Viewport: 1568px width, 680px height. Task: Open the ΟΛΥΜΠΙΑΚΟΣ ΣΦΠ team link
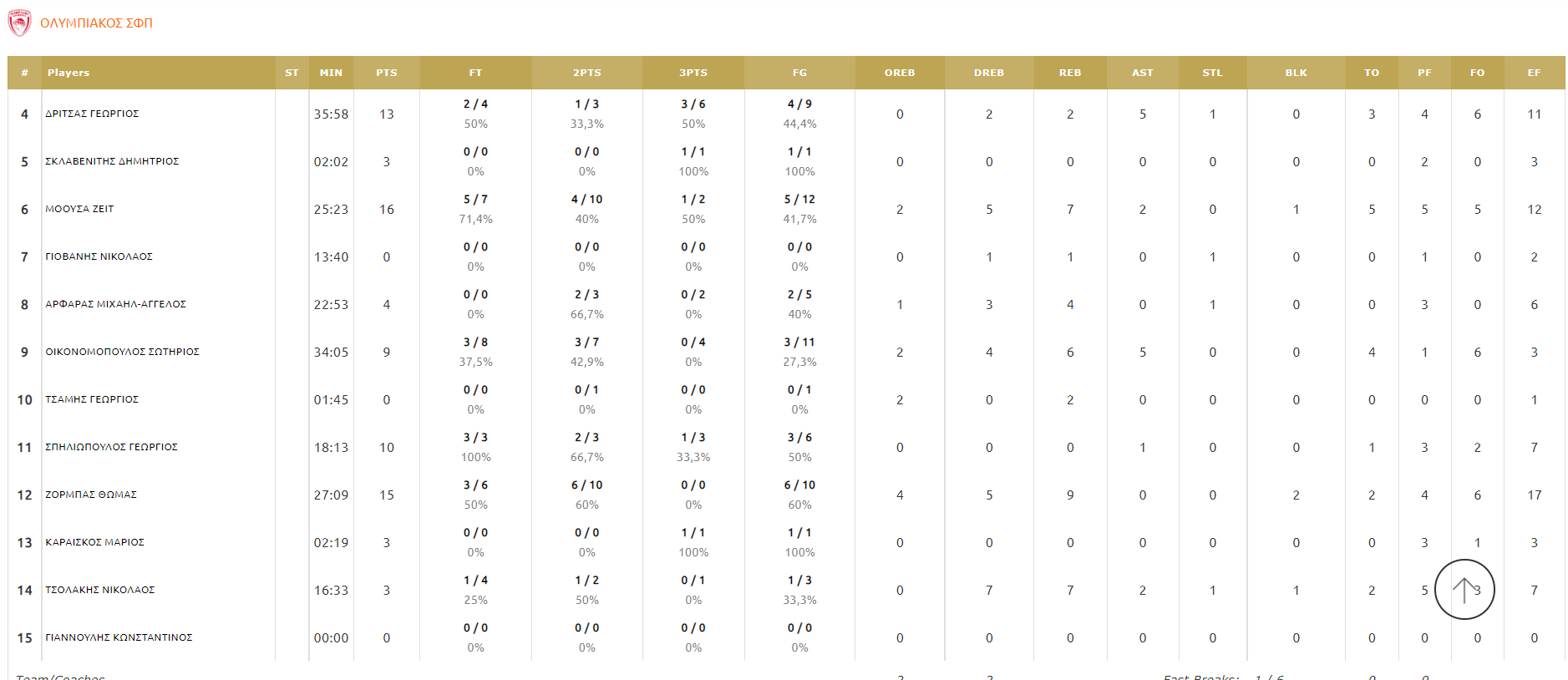[x=96, y=23]
